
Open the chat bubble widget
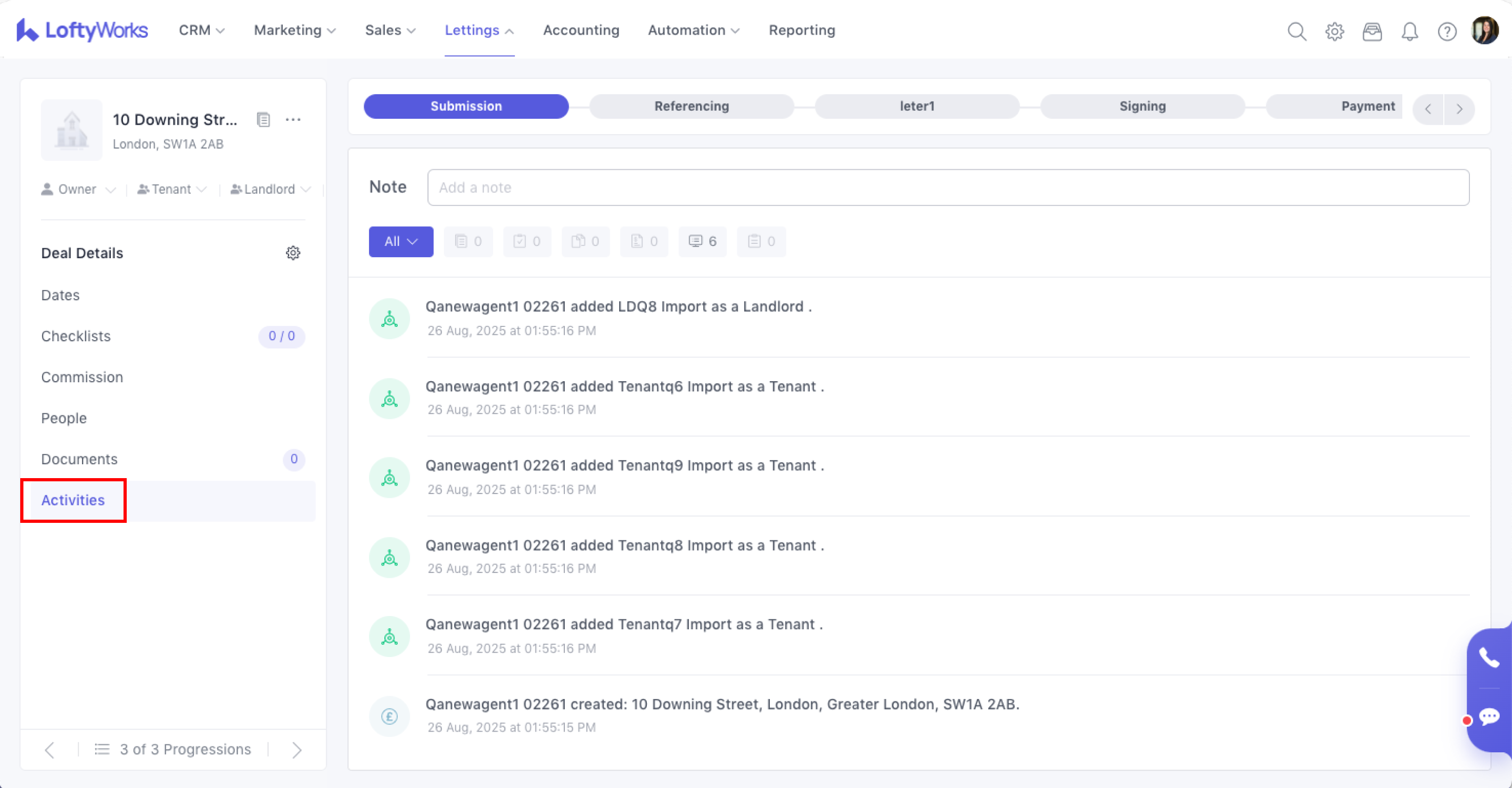coord(1489,716)
